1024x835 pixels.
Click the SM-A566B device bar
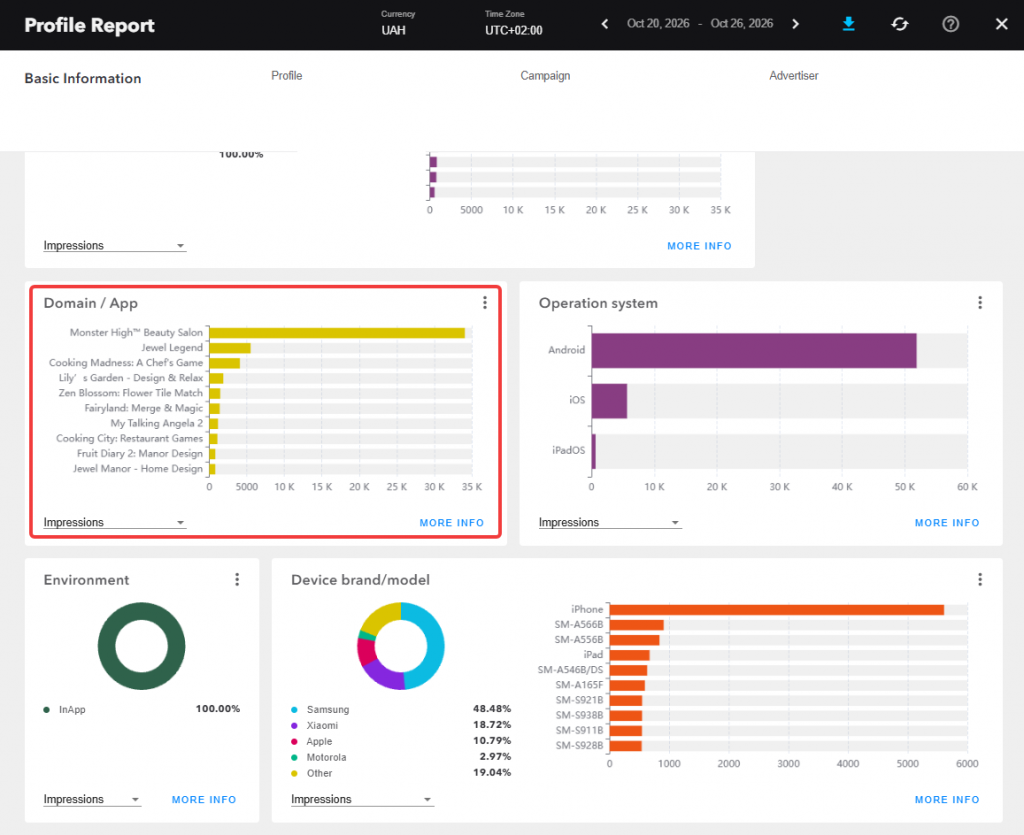[637, 625]
